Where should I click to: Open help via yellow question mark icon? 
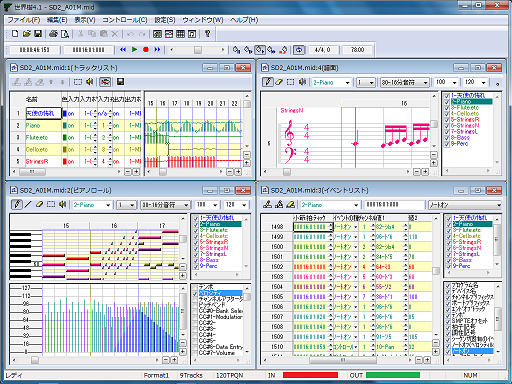(208, 34)
